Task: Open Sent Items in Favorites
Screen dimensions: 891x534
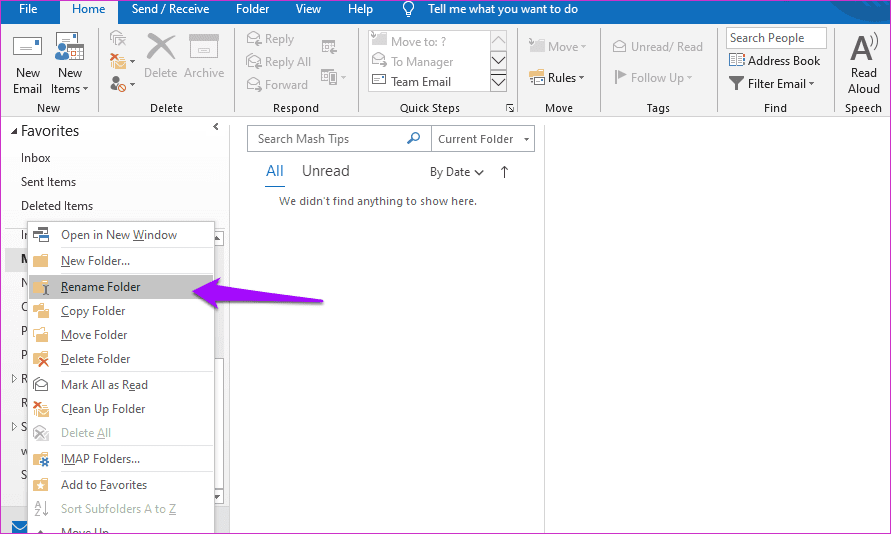Action: 48,182
